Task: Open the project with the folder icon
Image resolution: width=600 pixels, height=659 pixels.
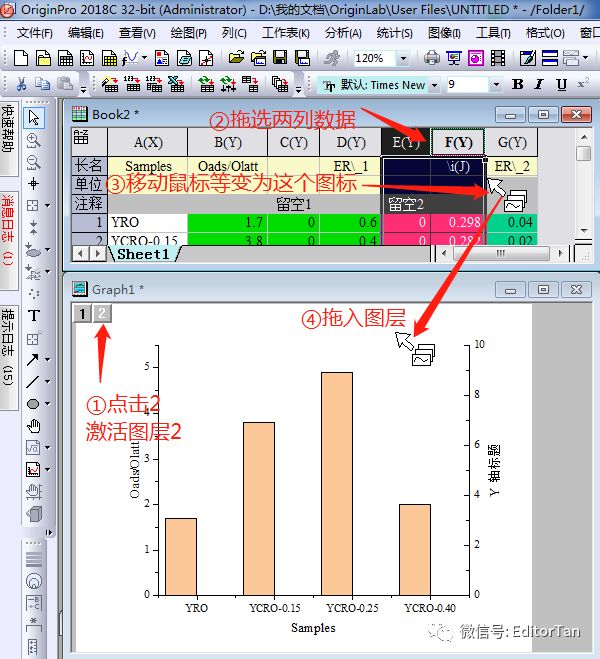Action: pyautogui.click(x=237, y=58)
